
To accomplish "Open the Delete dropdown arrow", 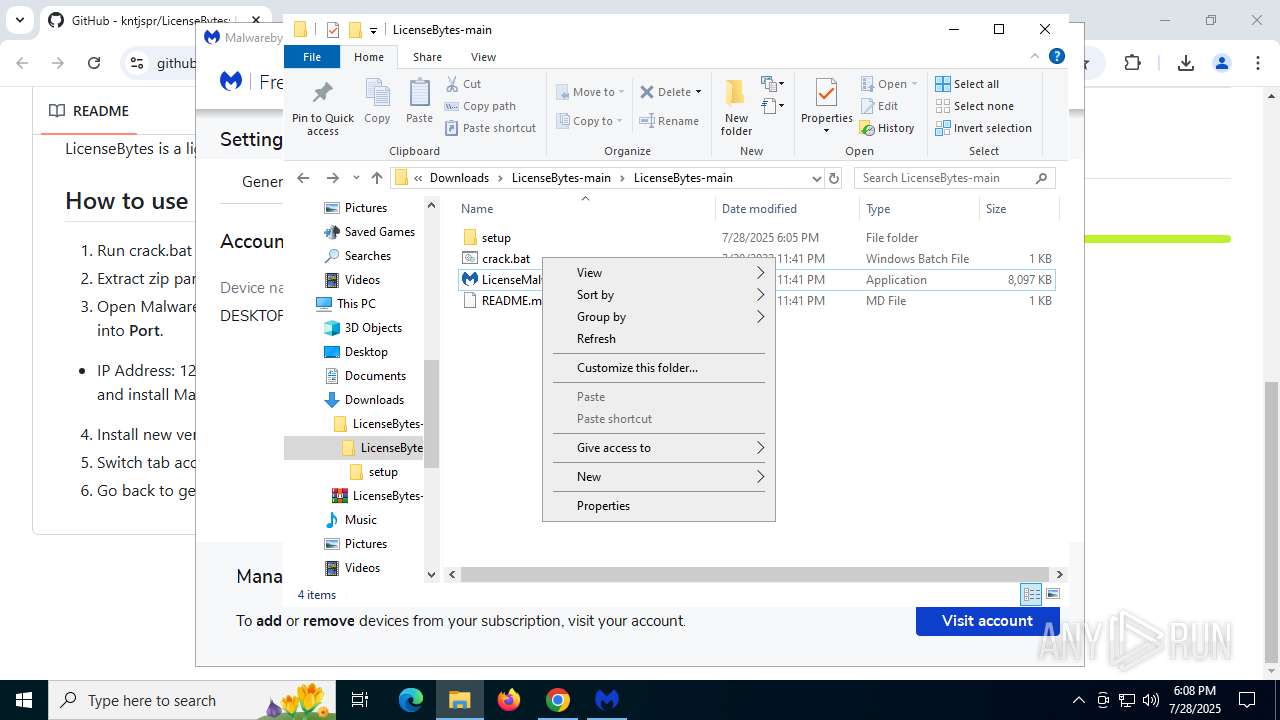I will click(x=698, y=92).
